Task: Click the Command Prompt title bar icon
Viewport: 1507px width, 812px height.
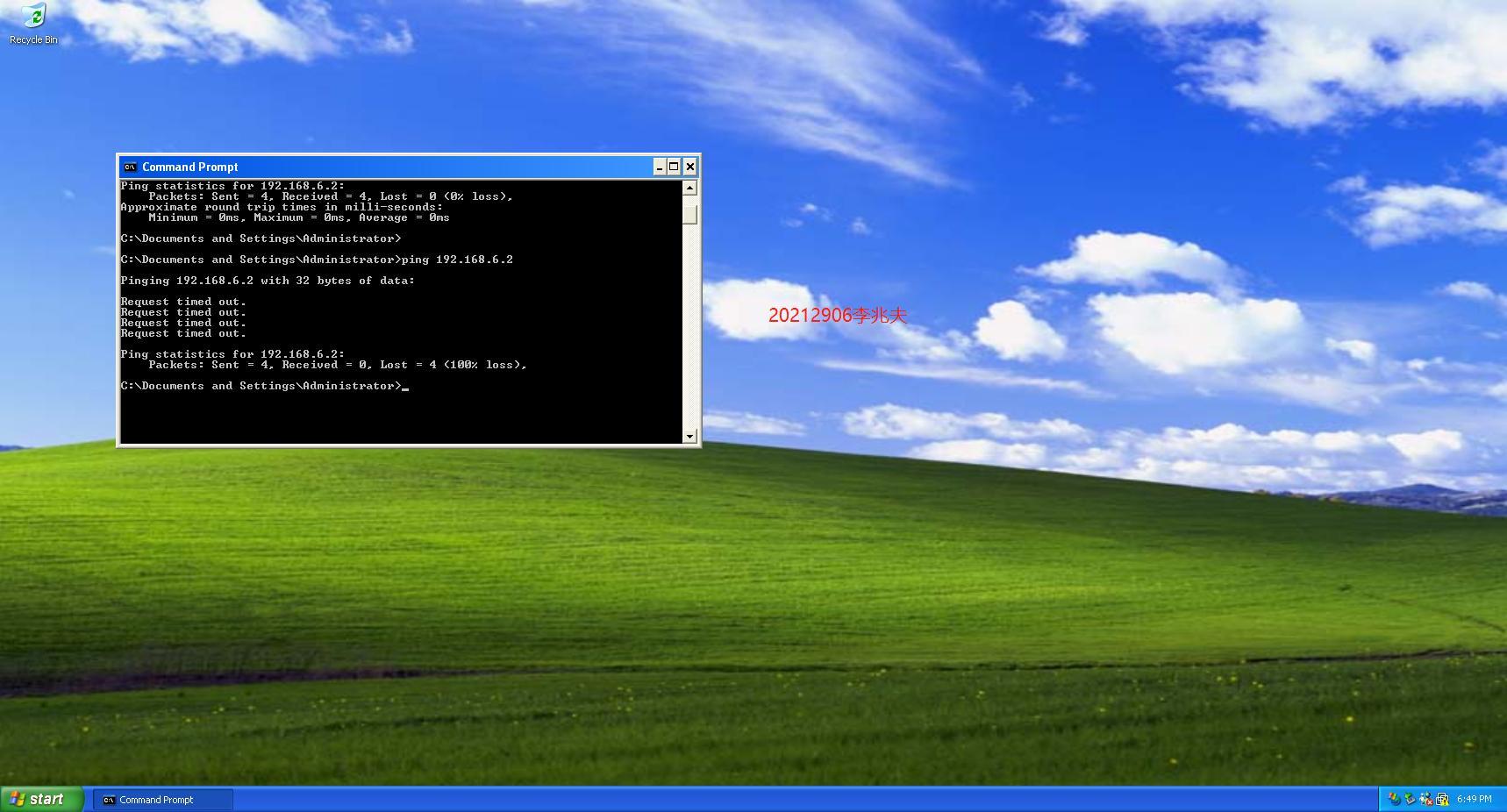Action: (x=130, y=167)
